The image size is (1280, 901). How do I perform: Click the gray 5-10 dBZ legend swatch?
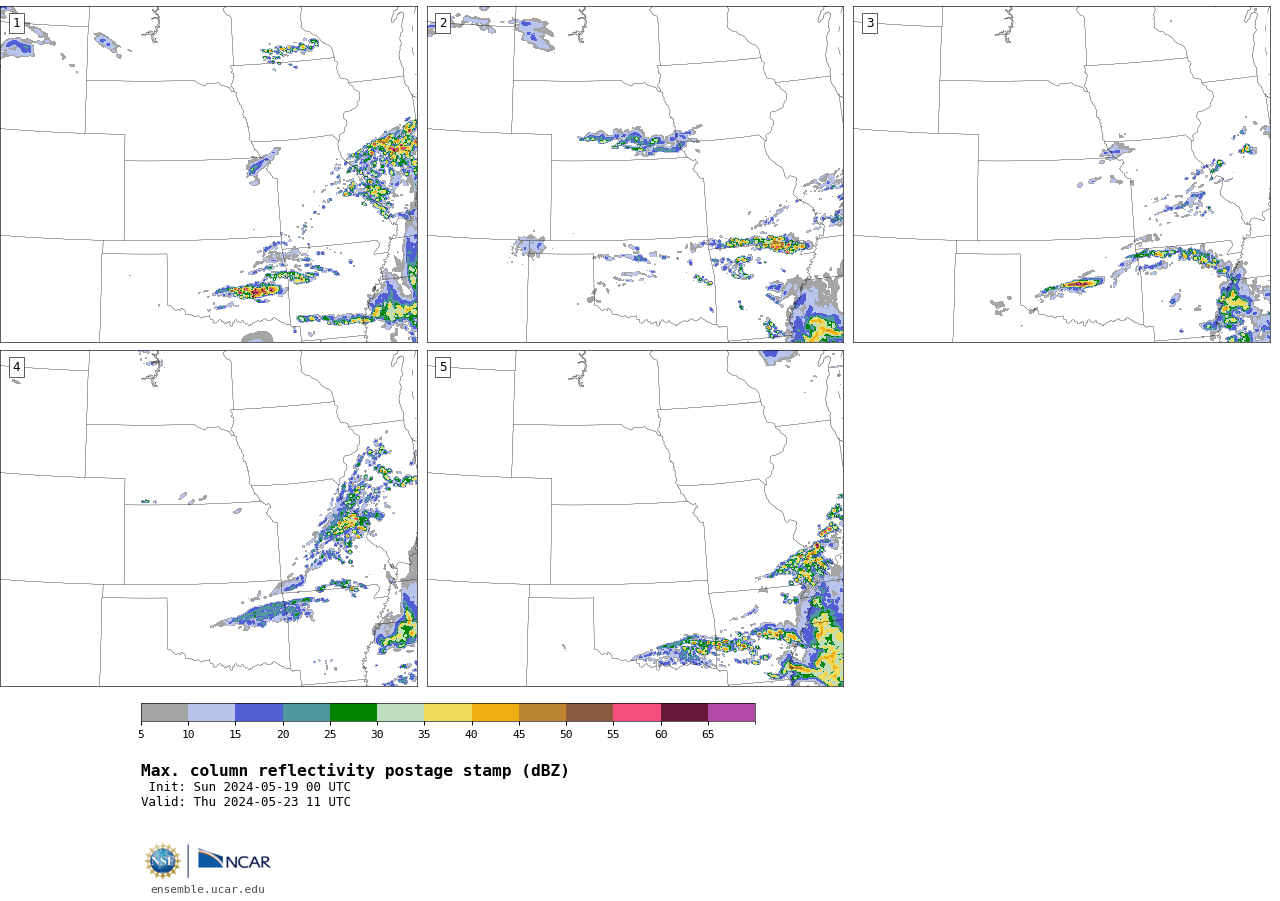point(164,713)
